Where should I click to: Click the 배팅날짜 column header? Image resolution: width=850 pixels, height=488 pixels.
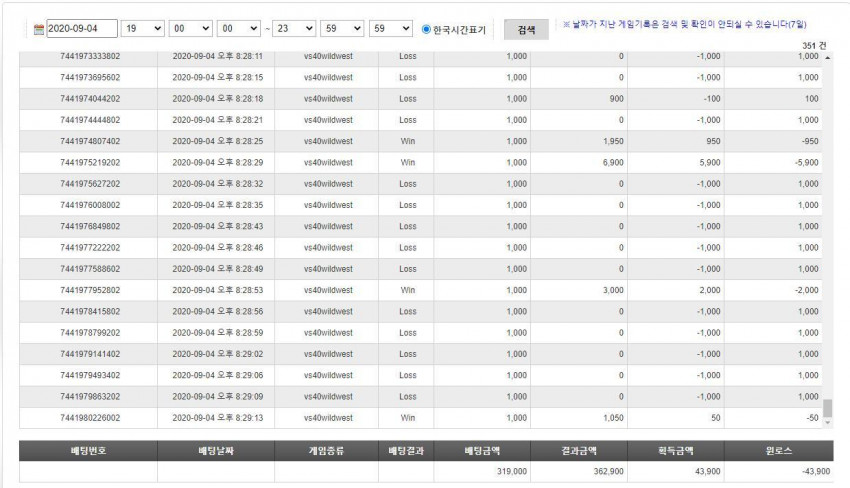pyautogui.click(x=216, y=451)
